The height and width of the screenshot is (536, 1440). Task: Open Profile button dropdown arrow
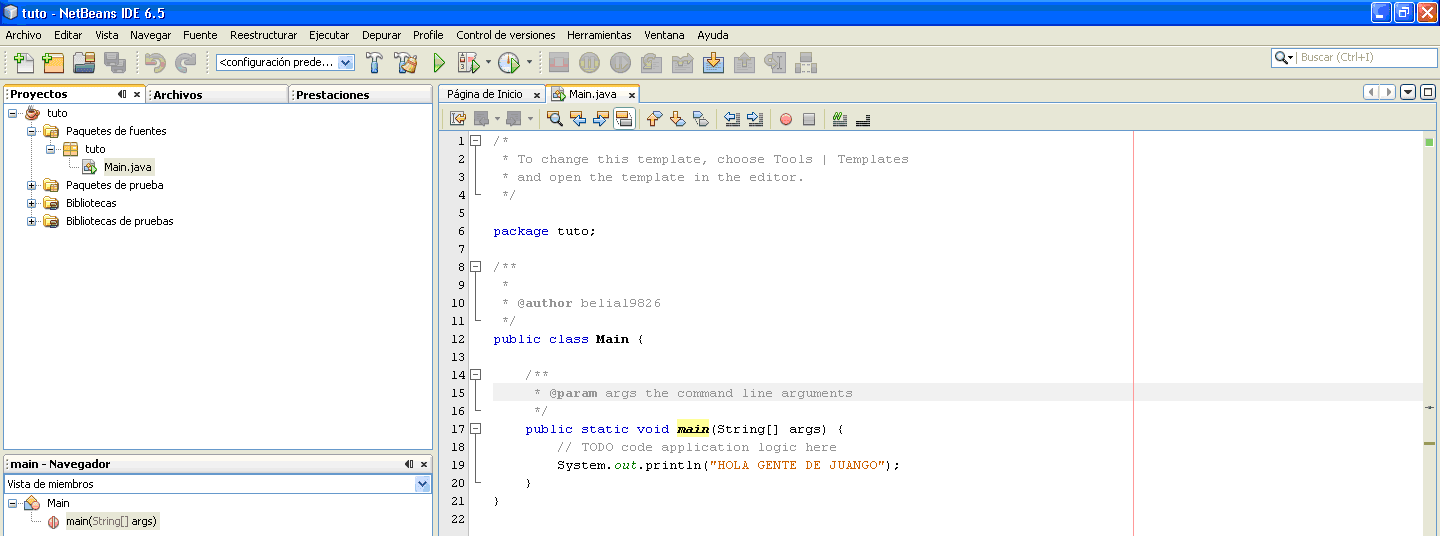point(529,62)
